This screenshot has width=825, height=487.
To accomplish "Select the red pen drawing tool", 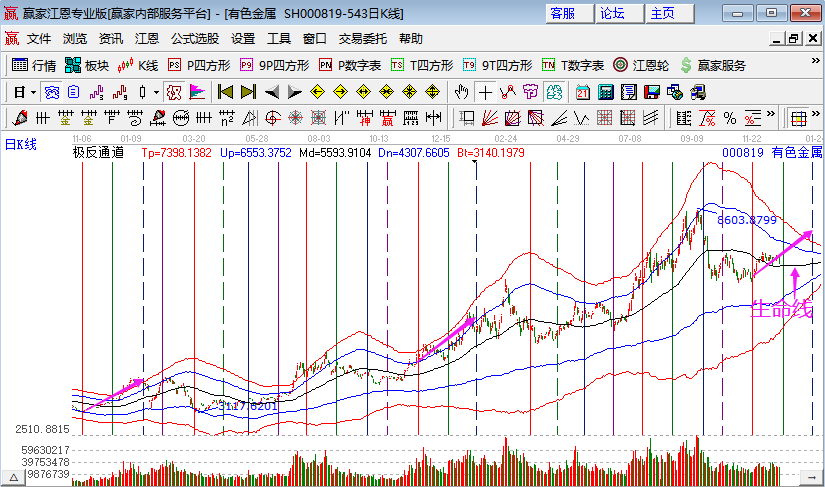I will 20,118.
